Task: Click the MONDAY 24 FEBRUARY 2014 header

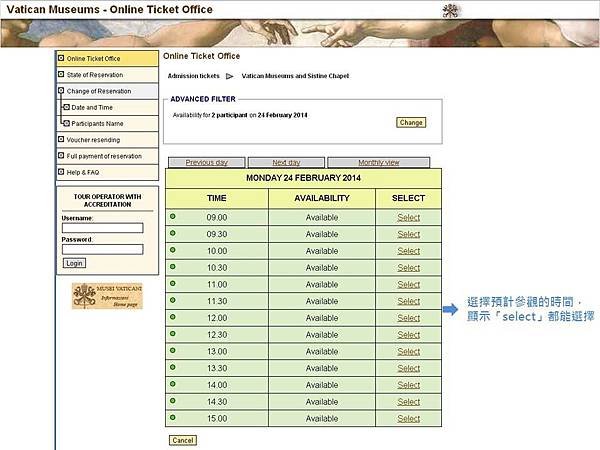Action: [x=303, y=178]
